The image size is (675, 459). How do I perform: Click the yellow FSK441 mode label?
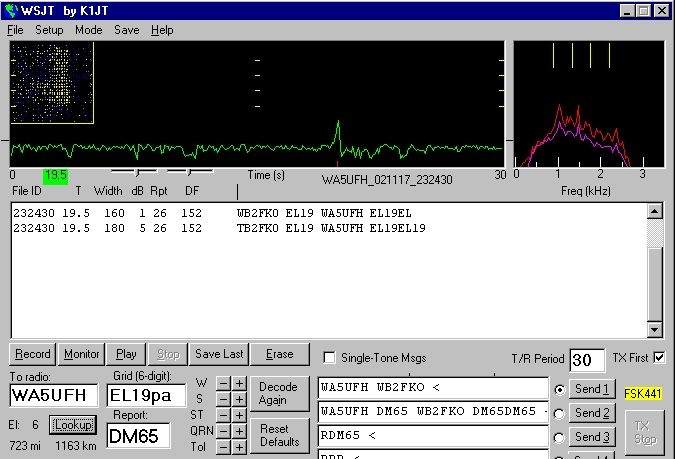[643, 394]
